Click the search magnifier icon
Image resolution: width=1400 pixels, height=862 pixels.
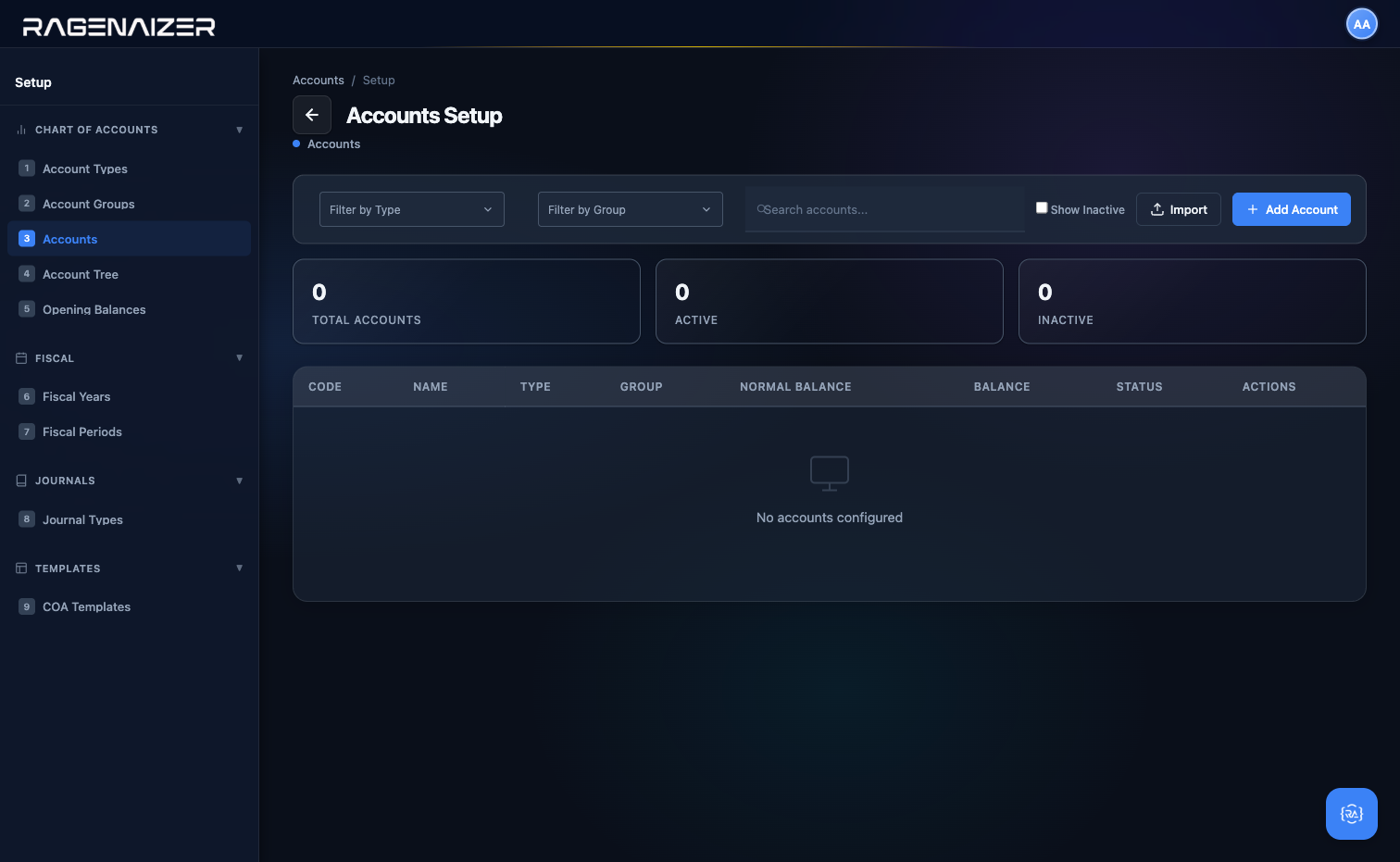[x=761, y=209]
